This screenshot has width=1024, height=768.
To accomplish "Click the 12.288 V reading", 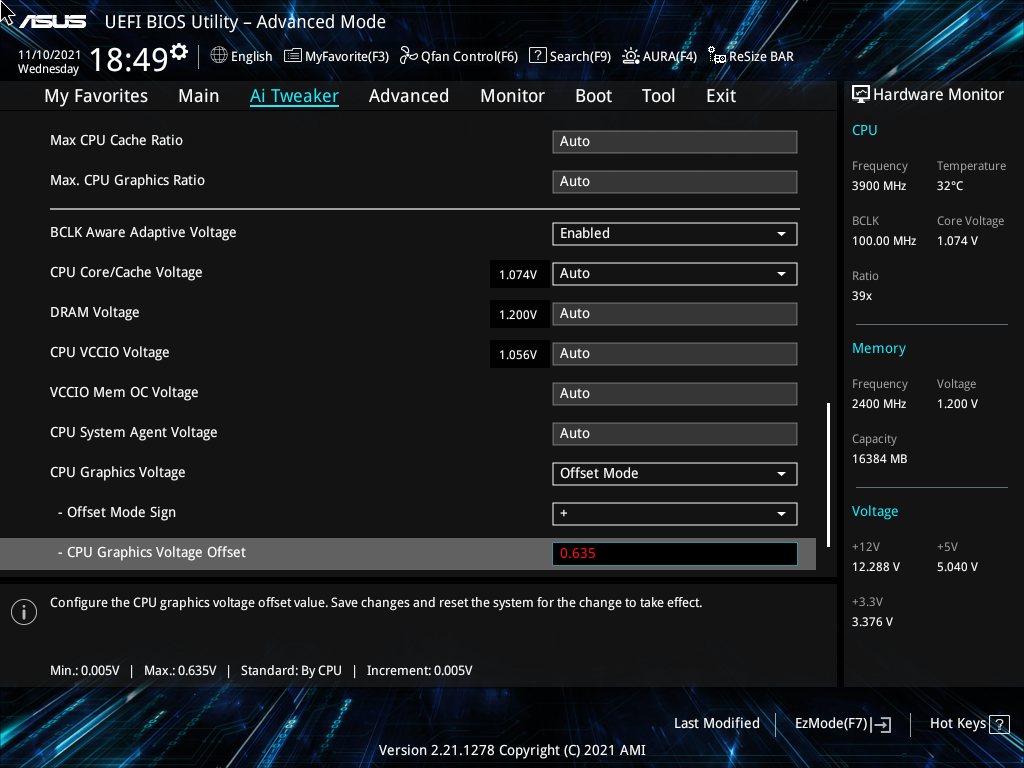I will point(876,567).
